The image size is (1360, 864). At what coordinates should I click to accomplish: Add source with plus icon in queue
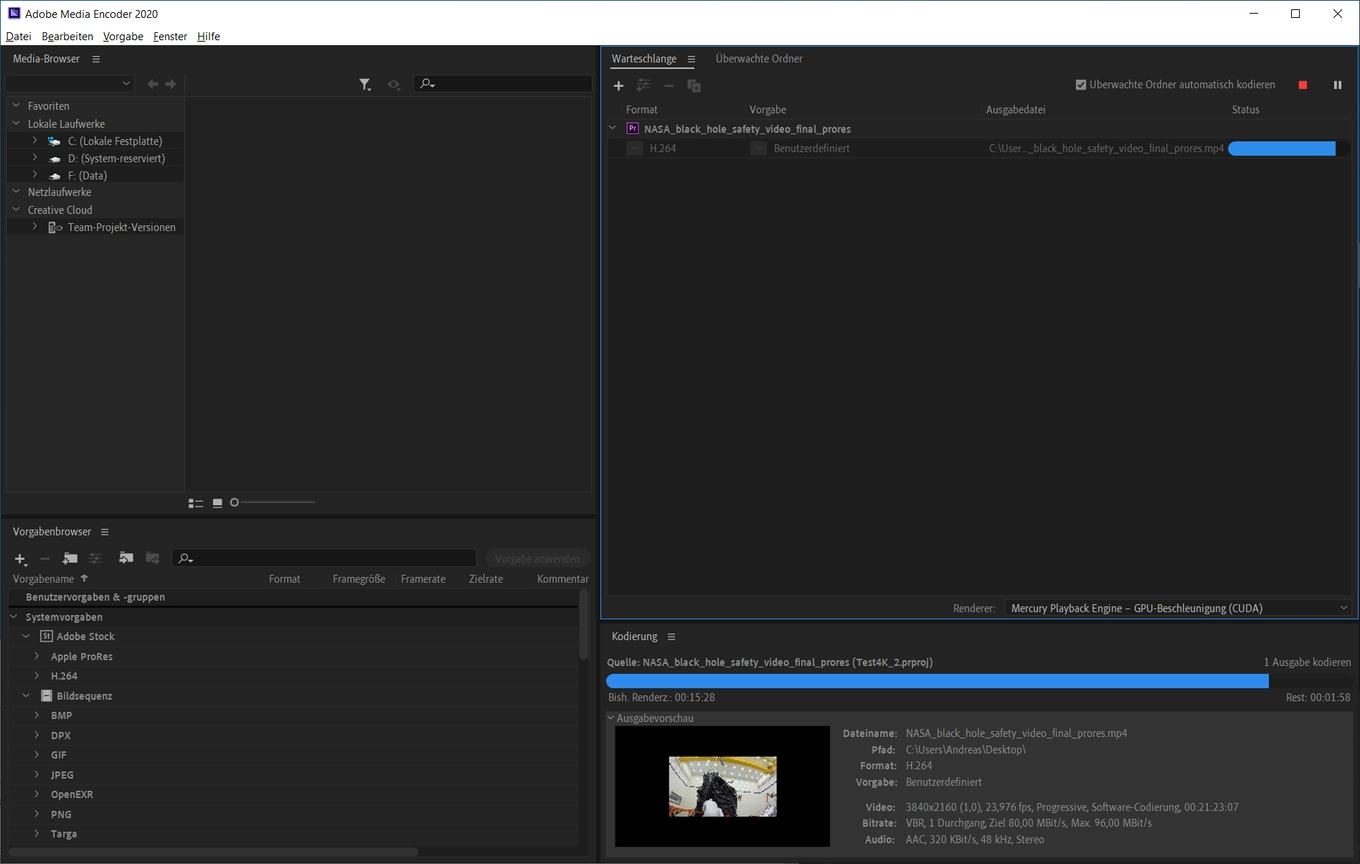click(618, 86)
